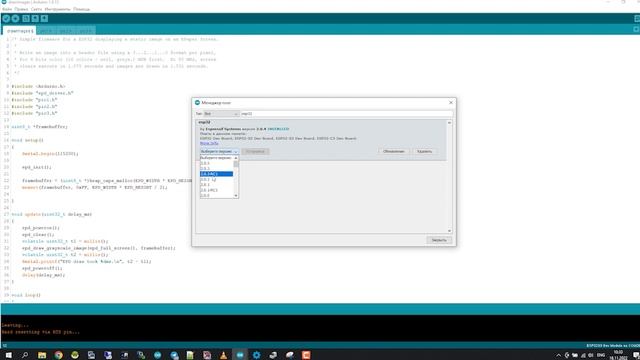Switch to the pic1.h tab
Screen dimensions: 640x360
click(46, 31)
